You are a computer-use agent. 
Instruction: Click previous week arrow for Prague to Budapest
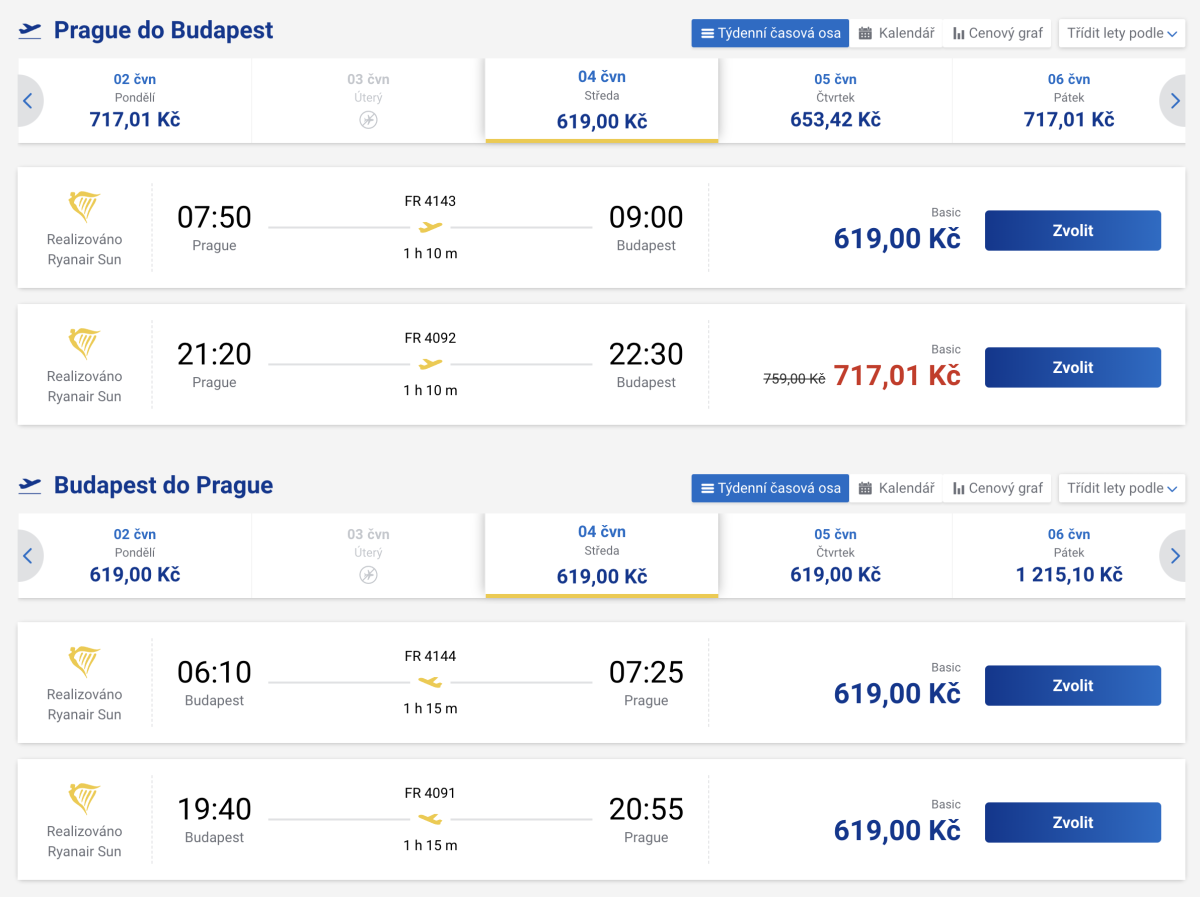[28, 100]
